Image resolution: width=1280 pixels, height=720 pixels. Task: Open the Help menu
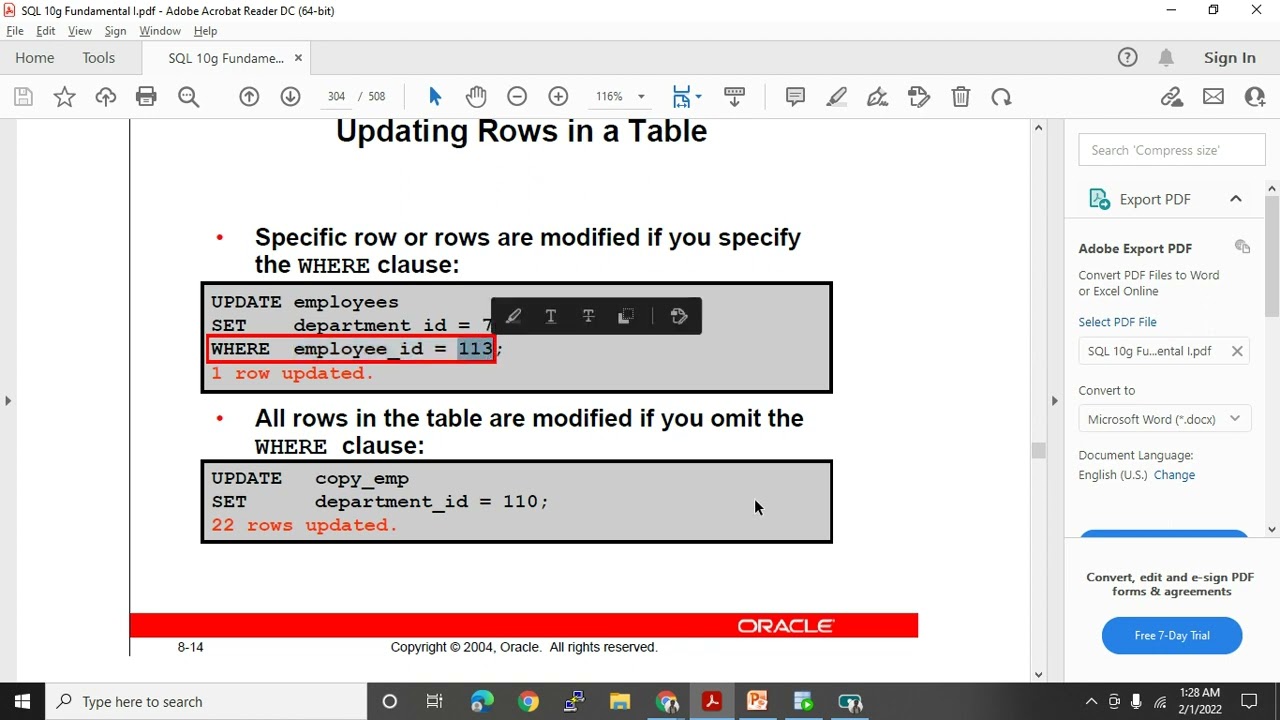[205, 31]
